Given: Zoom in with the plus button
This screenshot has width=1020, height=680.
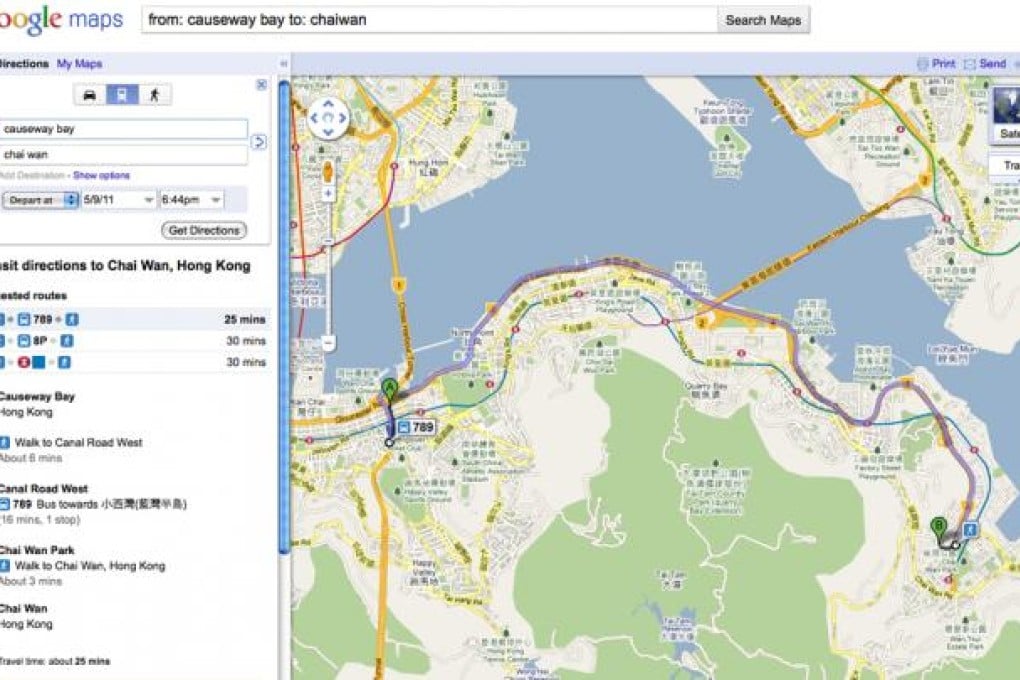Looking at the screenshot, I should pyautogui.click(x=328, y=193).
